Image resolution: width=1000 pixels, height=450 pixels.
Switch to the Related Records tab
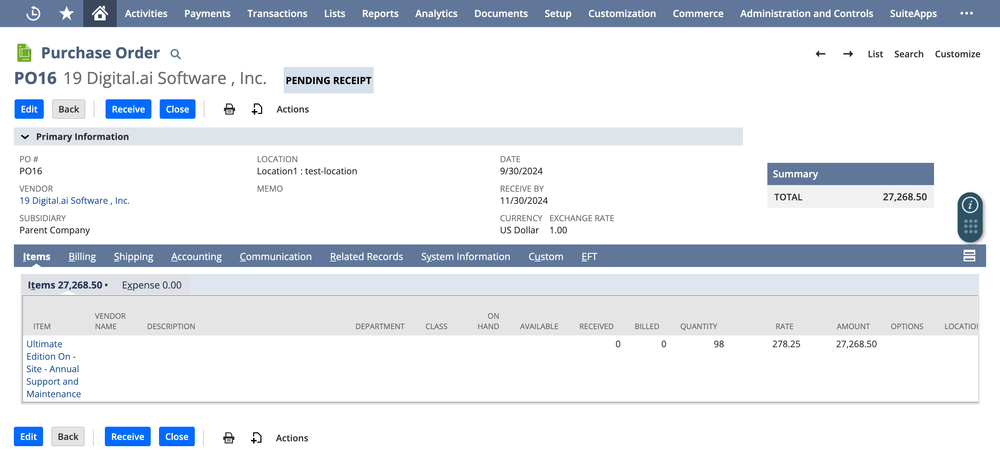pyautogui.click(x=366, y=257)
